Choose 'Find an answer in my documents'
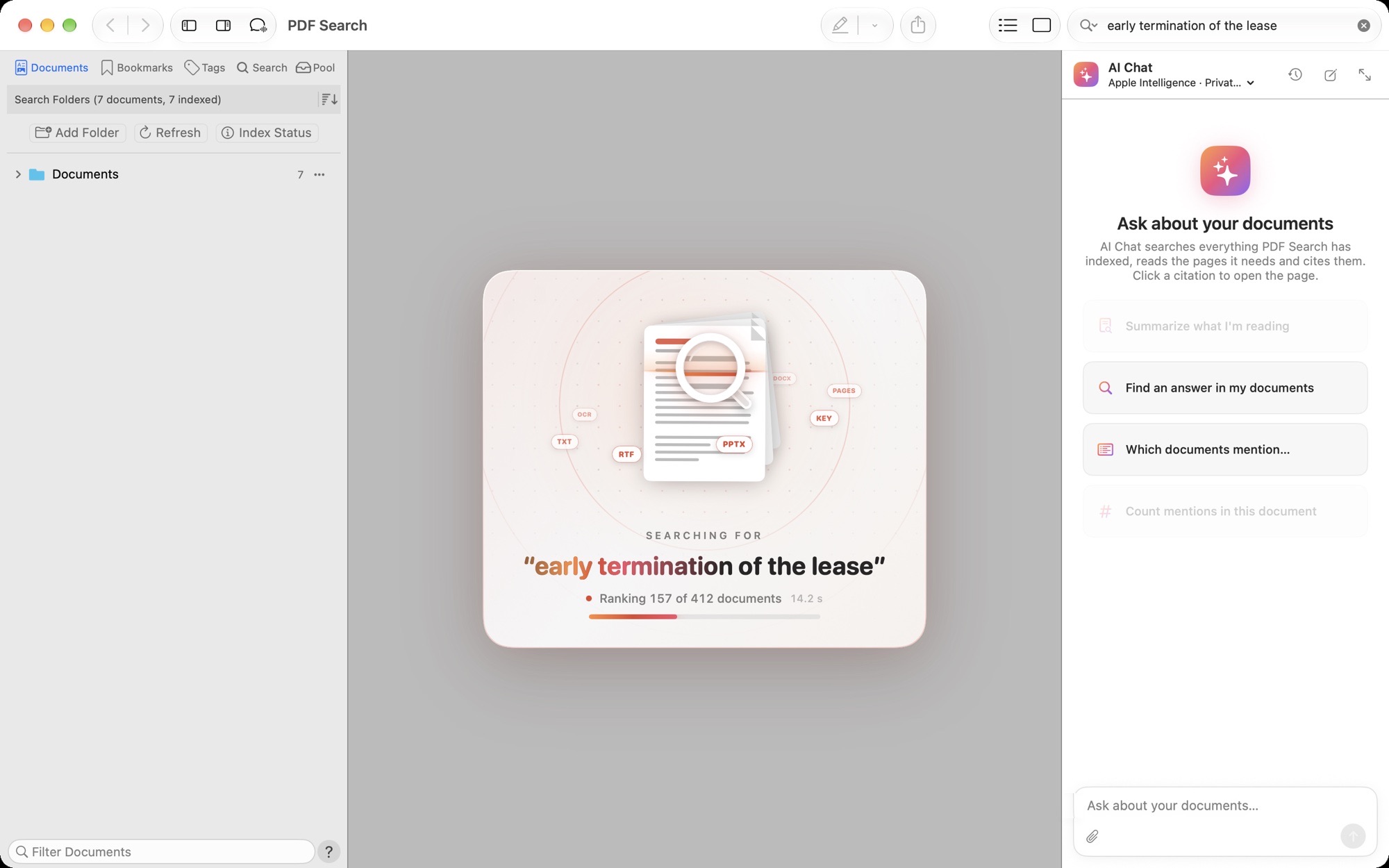 (1225, 387)
